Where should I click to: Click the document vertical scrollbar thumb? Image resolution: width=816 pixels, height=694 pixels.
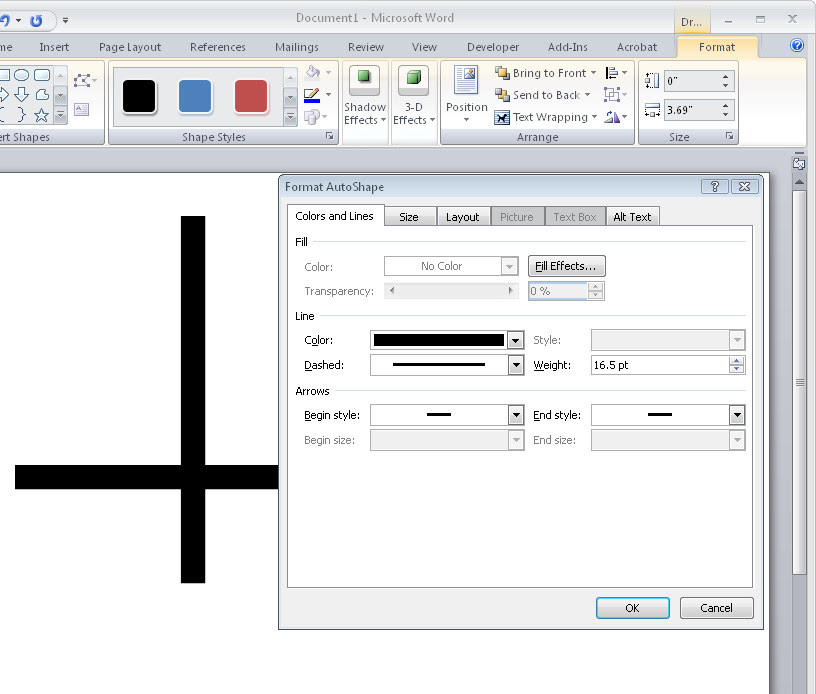point(799,382)
